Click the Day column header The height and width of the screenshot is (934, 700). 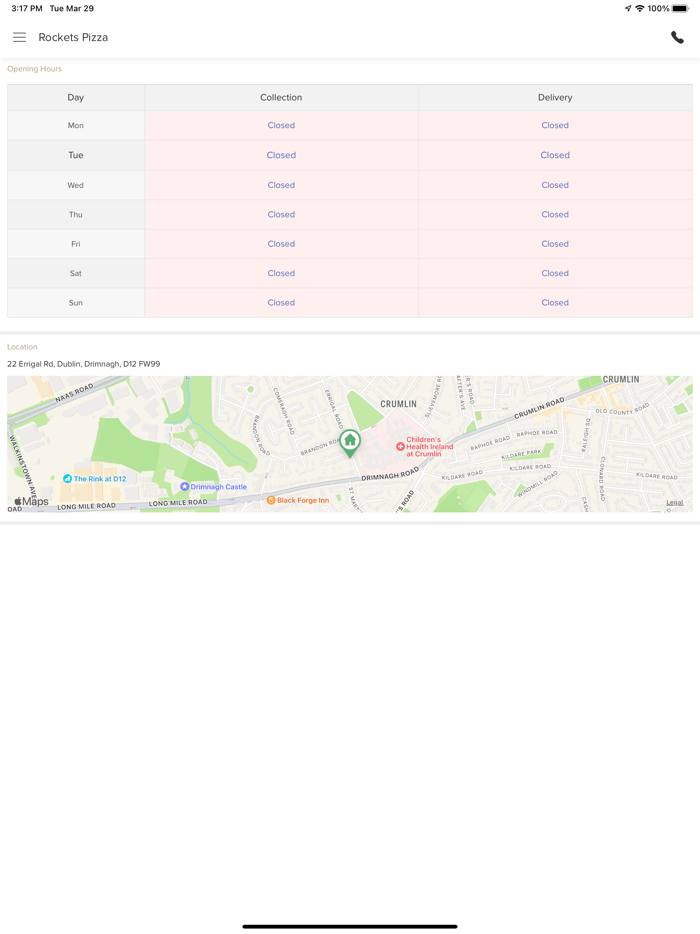(76, 97)
